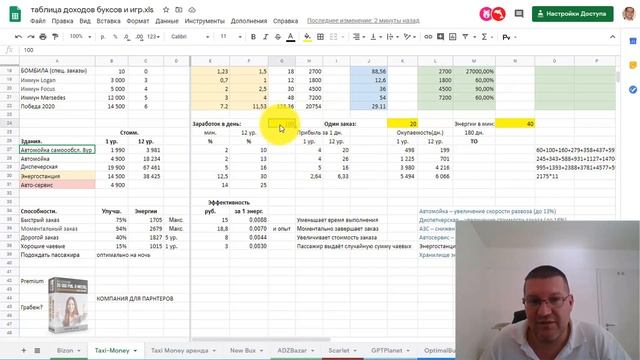Open Taxi-Money tab options arrow
The height and width of the screenshot is (360, 640).
coord(135,351)
